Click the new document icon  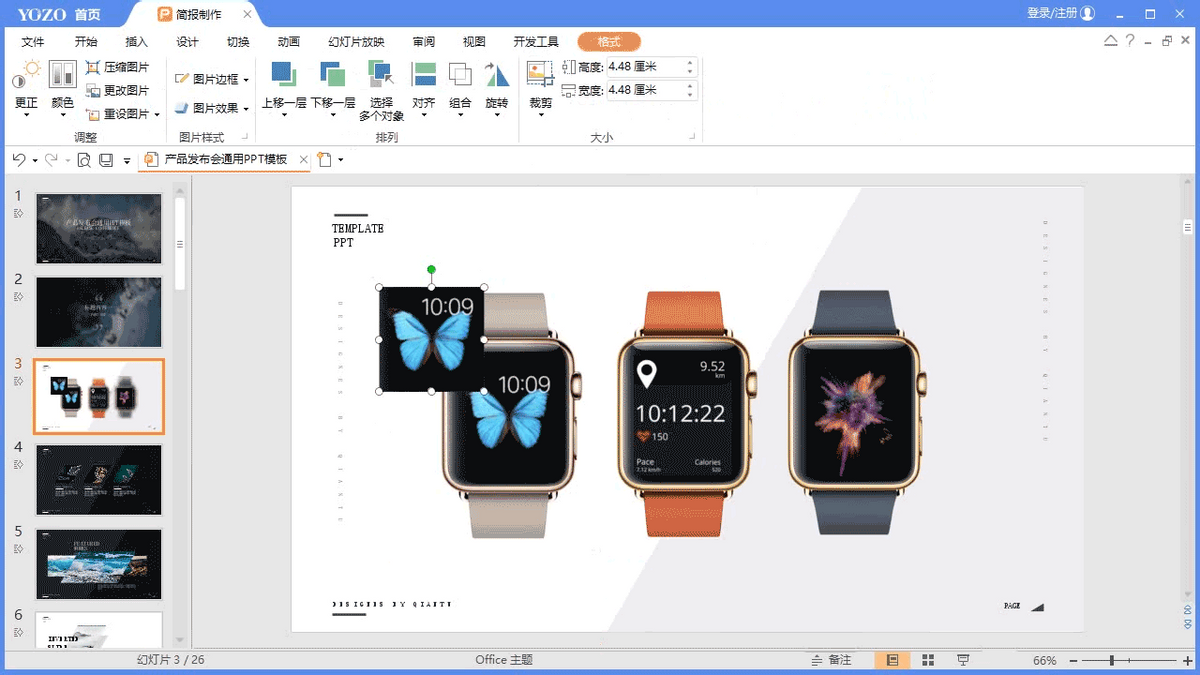click(324, 160)
